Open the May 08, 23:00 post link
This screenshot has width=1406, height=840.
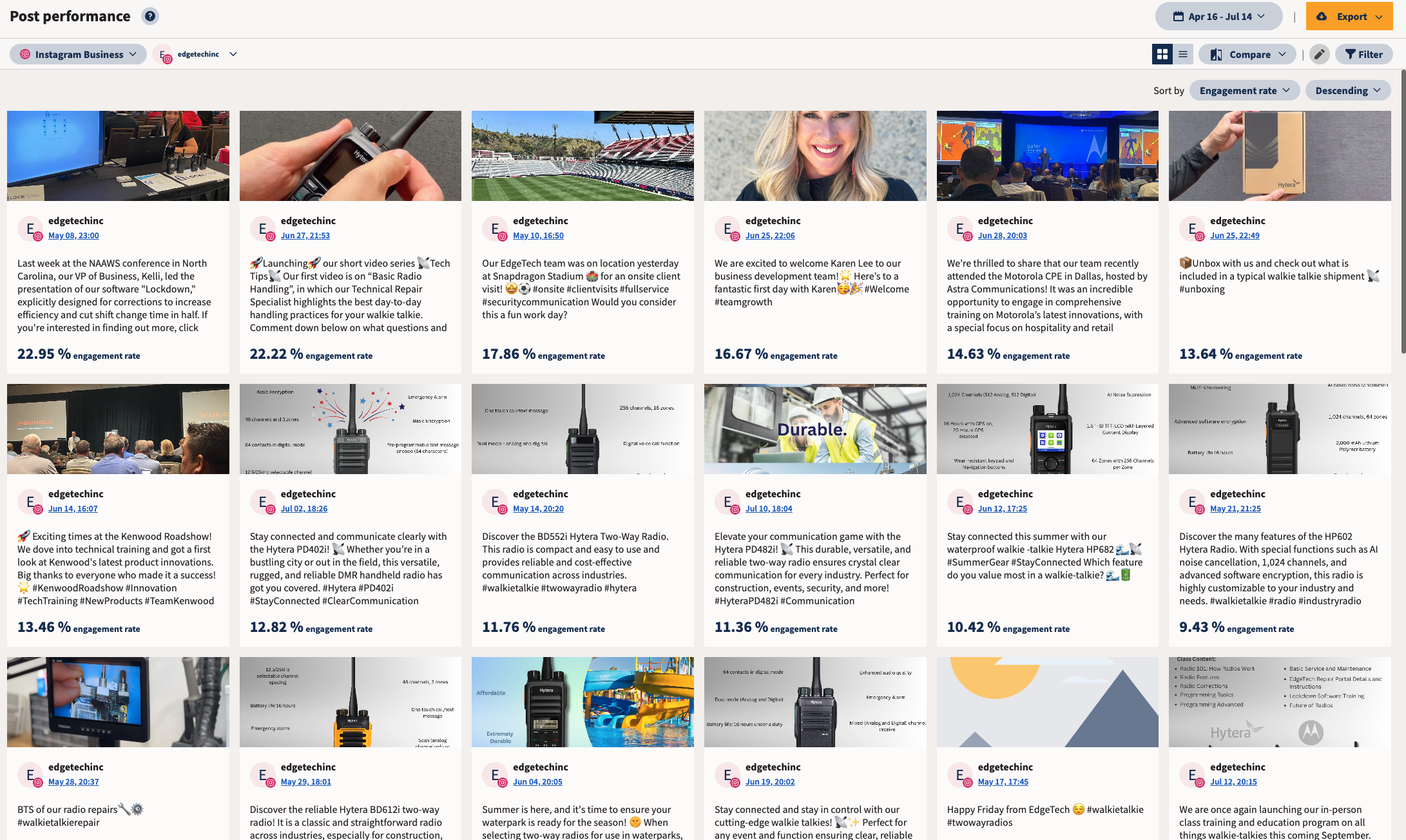point(73,235)
